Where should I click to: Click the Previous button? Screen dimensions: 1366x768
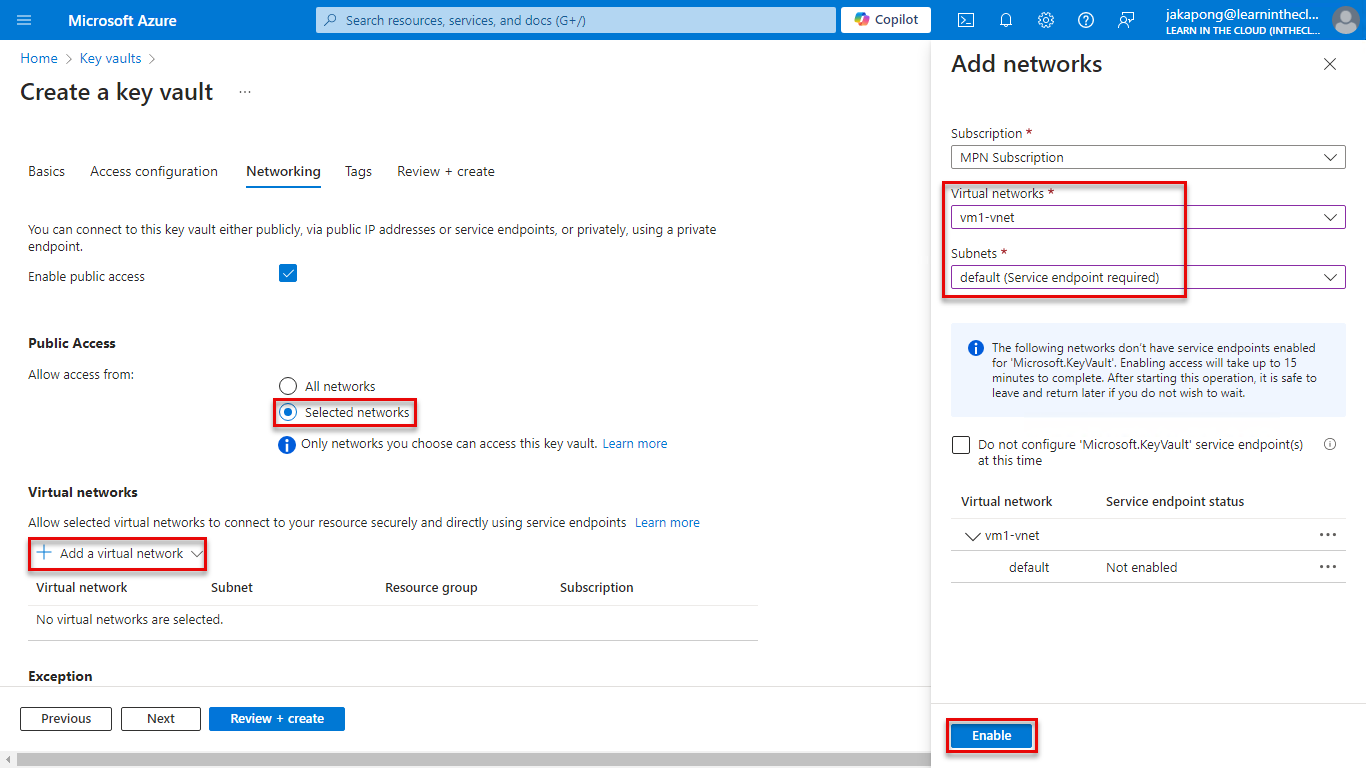pos(66,718)
